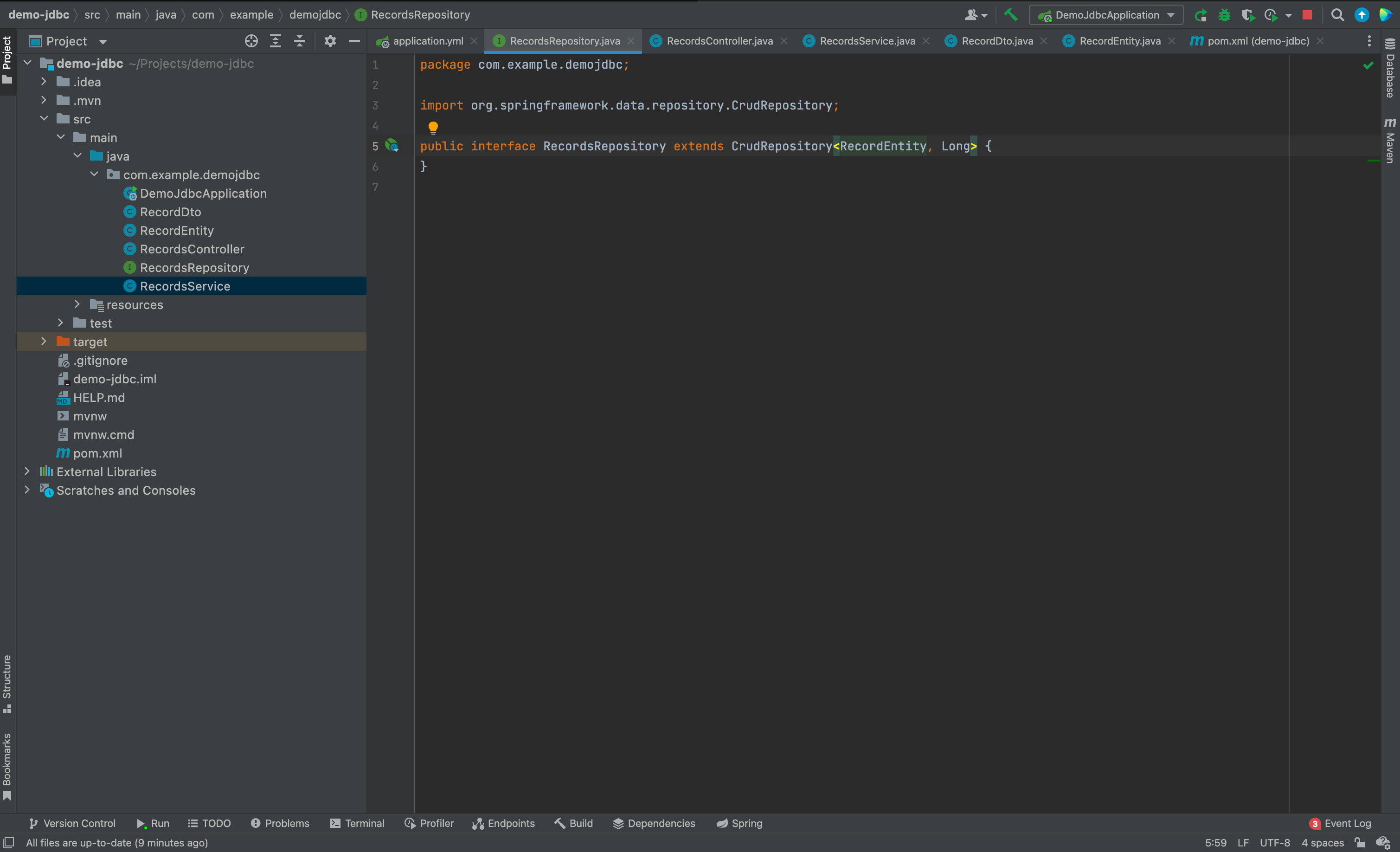Open dropdown arrow next to the profiler run icon
The height and width of the screenshot is (852, 1400).
(1289, 16)
